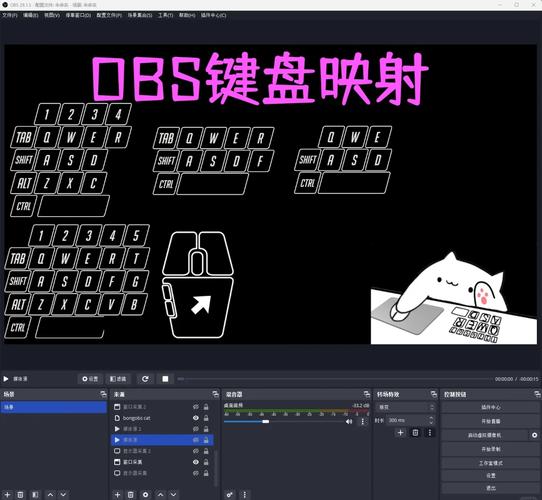Toggle visibility of 显示器采集 2 source
Screen dimensions: 542x500
pos(196,451)
